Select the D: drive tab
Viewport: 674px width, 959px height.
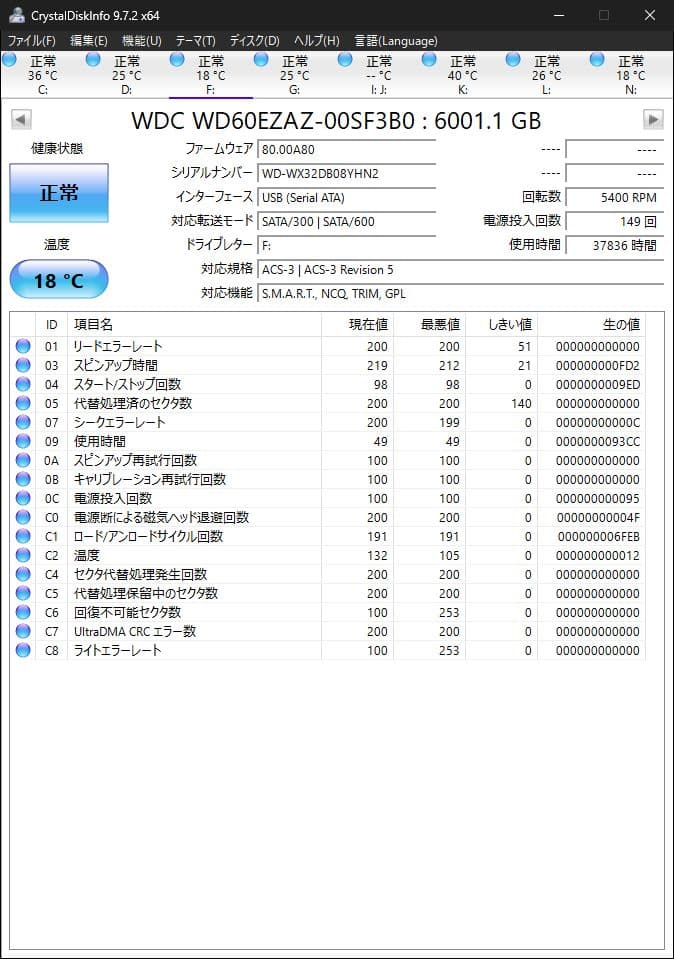click(x=127, y=75)
